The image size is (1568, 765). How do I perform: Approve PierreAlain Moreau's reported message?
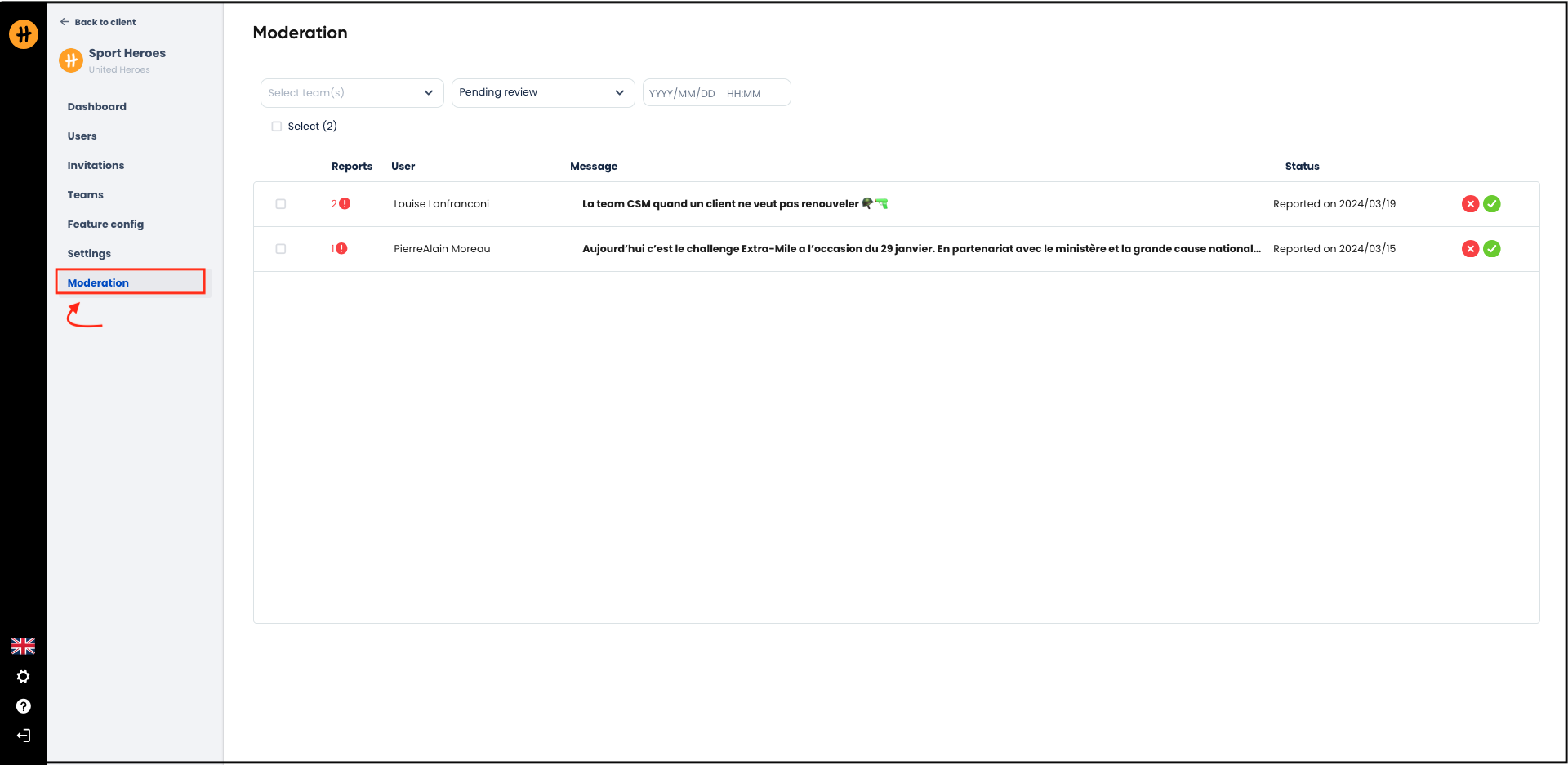click(1492, 249)
